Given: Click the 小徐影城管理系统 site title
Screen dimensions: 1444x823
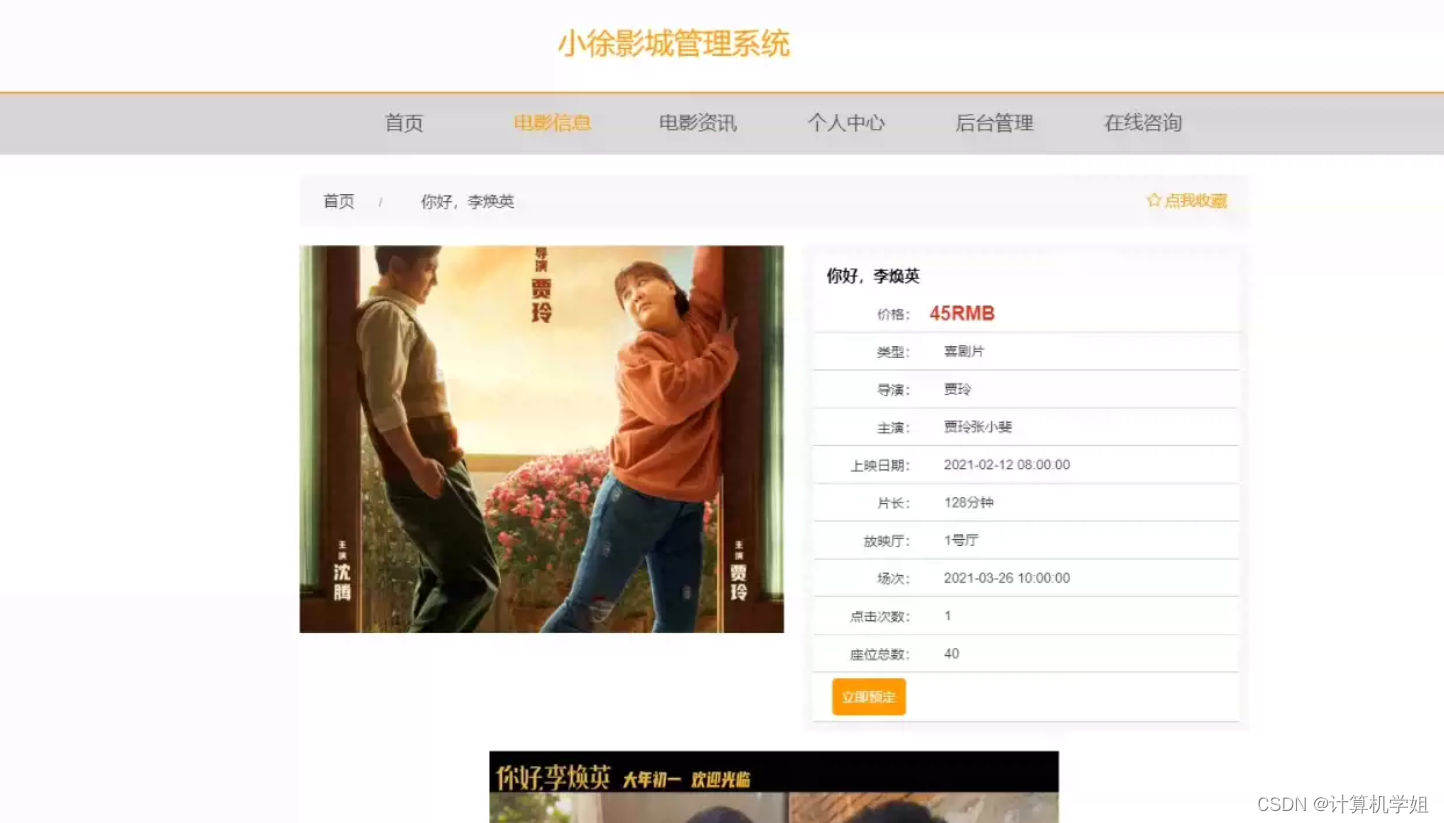Looking at the screenshot, I should pos(674,43).
